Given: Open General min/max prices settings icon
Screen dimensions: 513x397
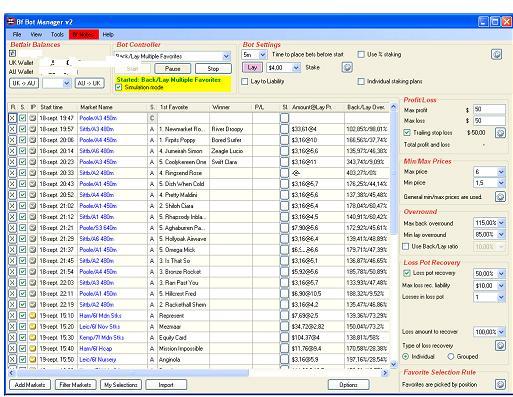Looking at the screenshot, I should (500, 197).
